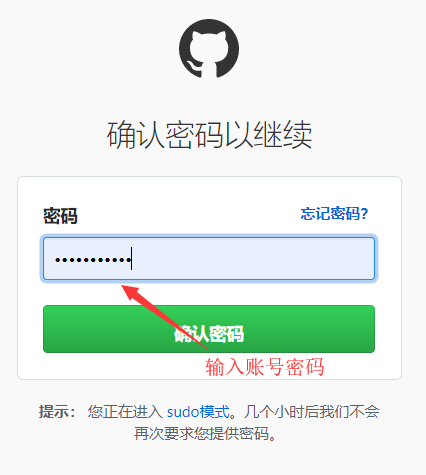Screen dimensions: 426x475
Task: Open the sudo模式 help link
Action: [198, 412]
